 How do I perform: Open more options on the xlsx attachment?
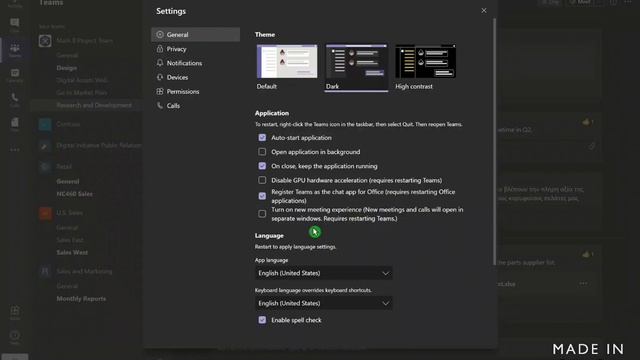583,283
